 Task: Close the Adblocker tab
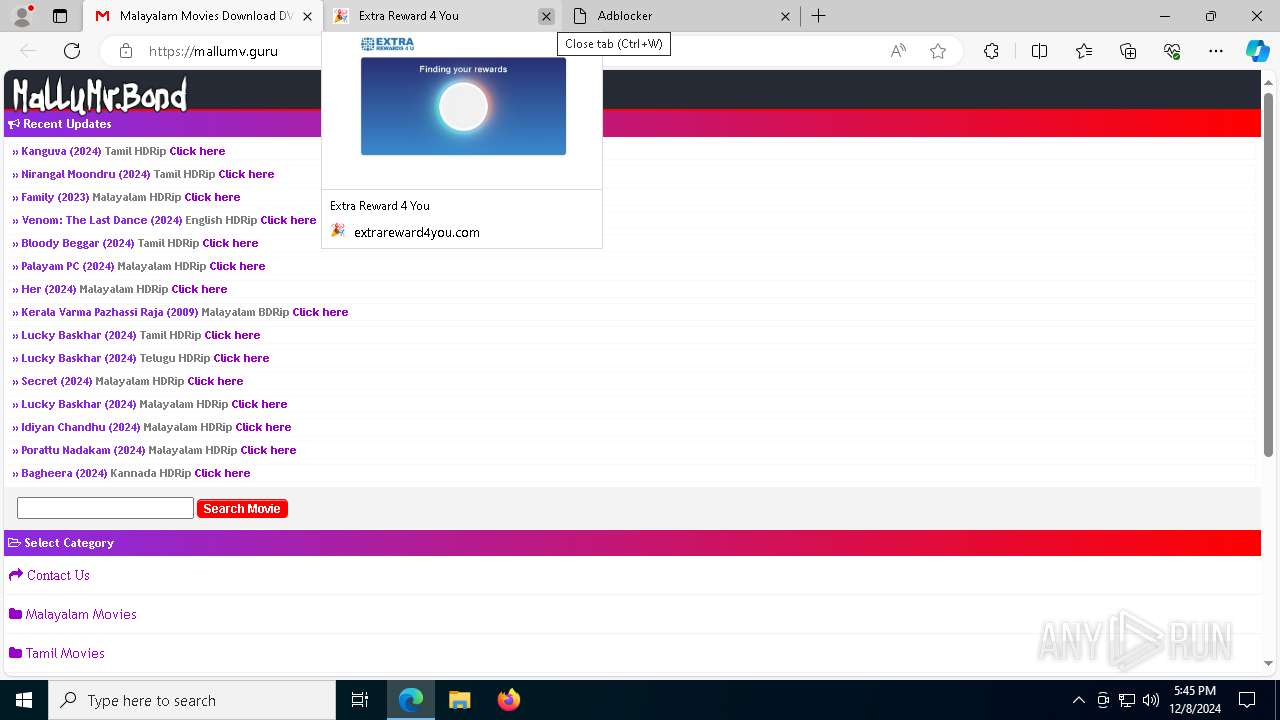coord(785,16)
